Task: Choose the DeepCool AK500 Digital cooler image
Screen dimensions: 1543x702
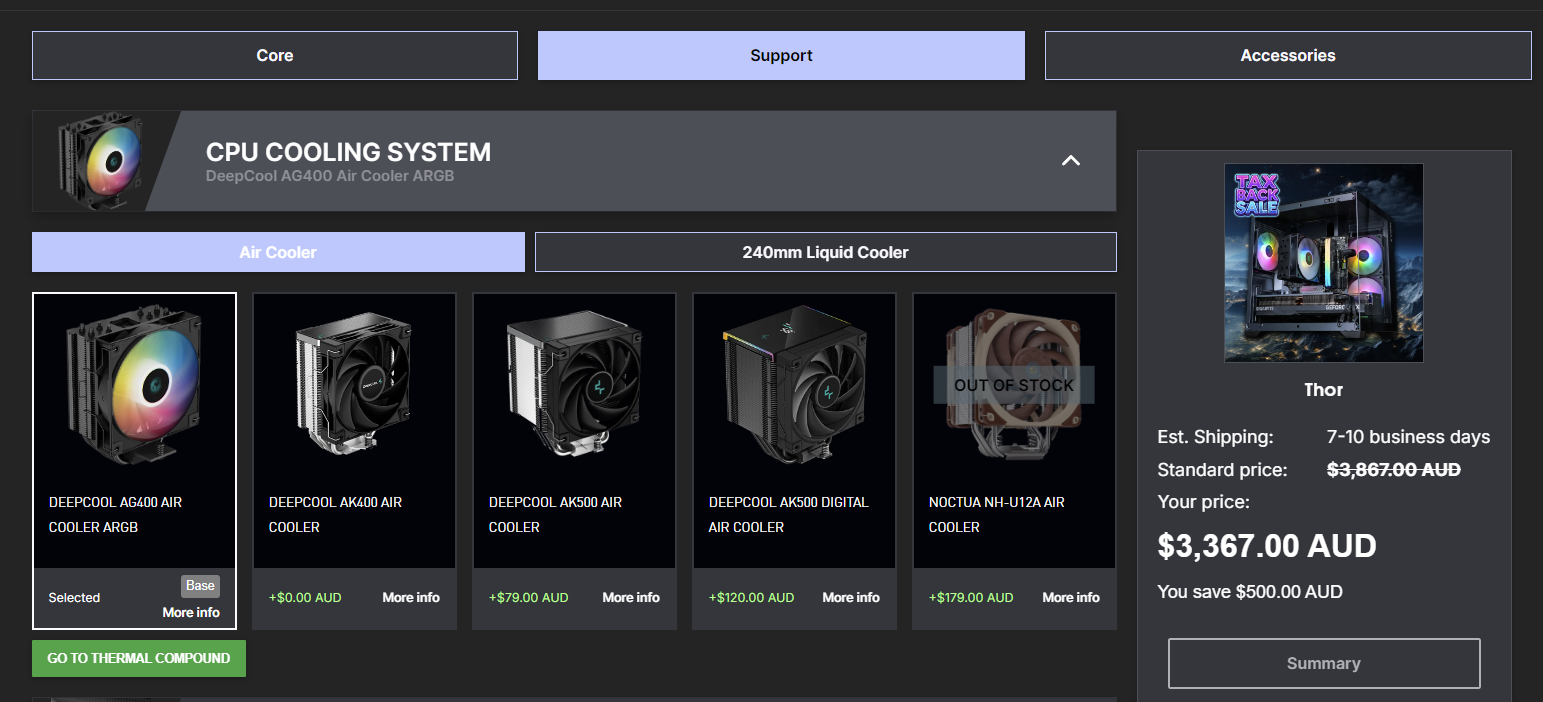Action: [x=795, y=385]
